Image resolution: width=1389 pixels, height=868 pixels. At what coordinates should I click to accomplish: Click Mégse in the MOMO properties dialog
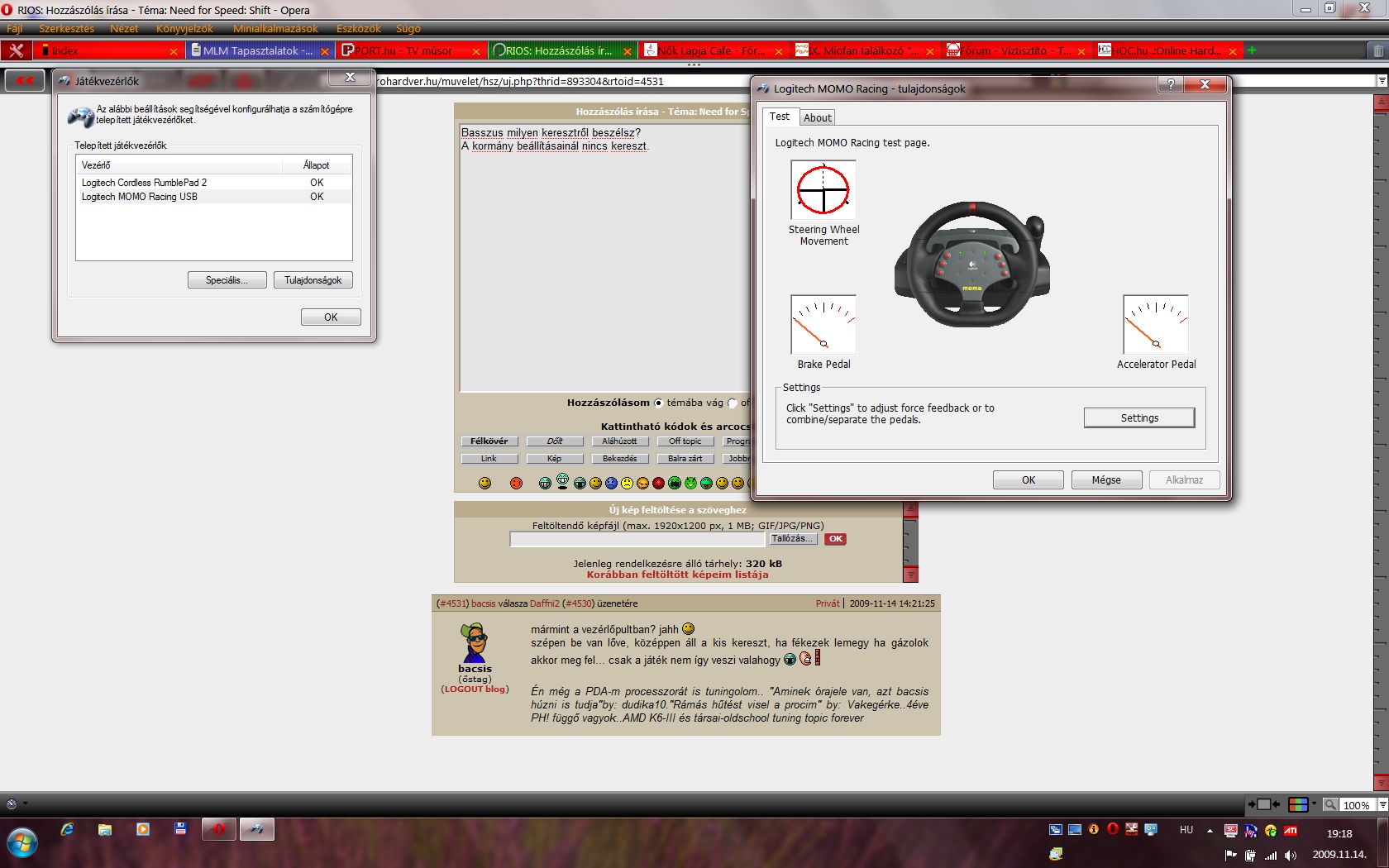(x=1106, y=479)
